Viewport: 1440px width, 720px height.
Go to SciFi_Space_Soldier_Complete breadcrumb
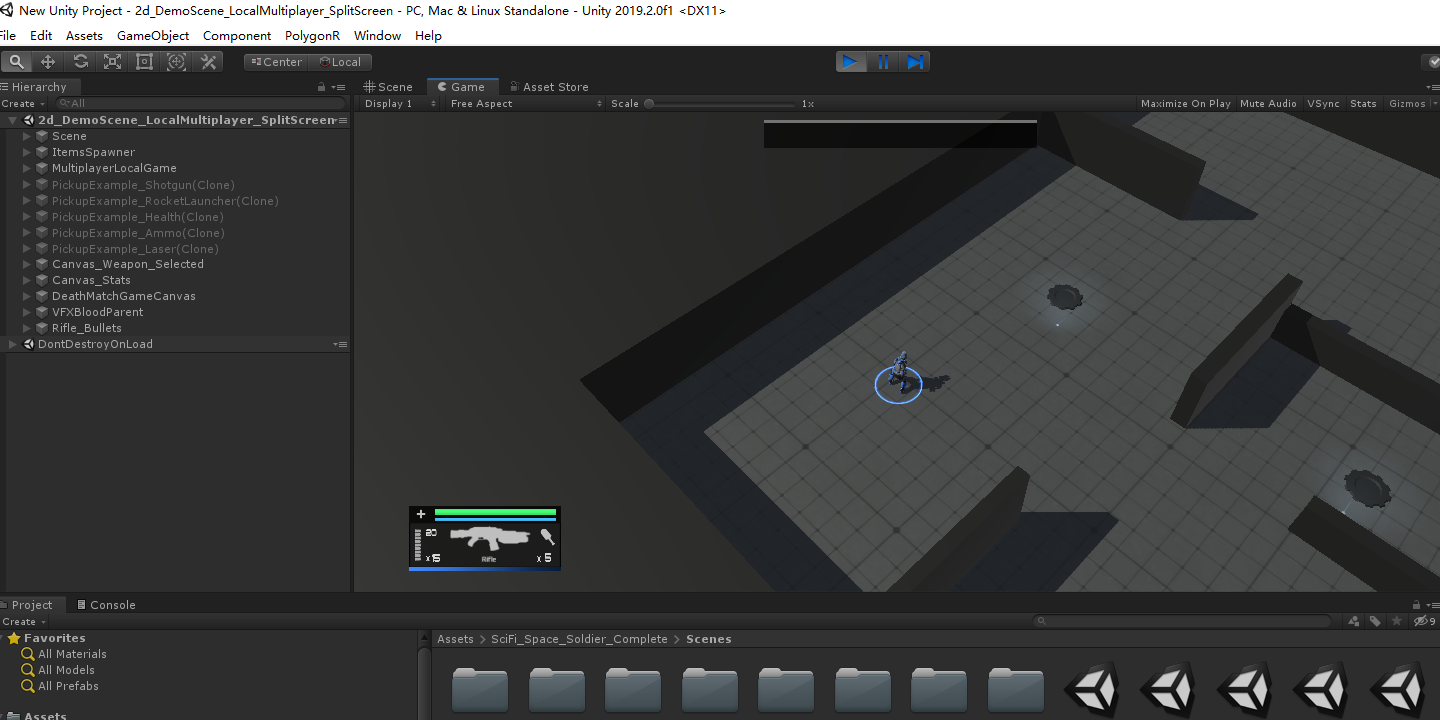click(x=579, y=639)
